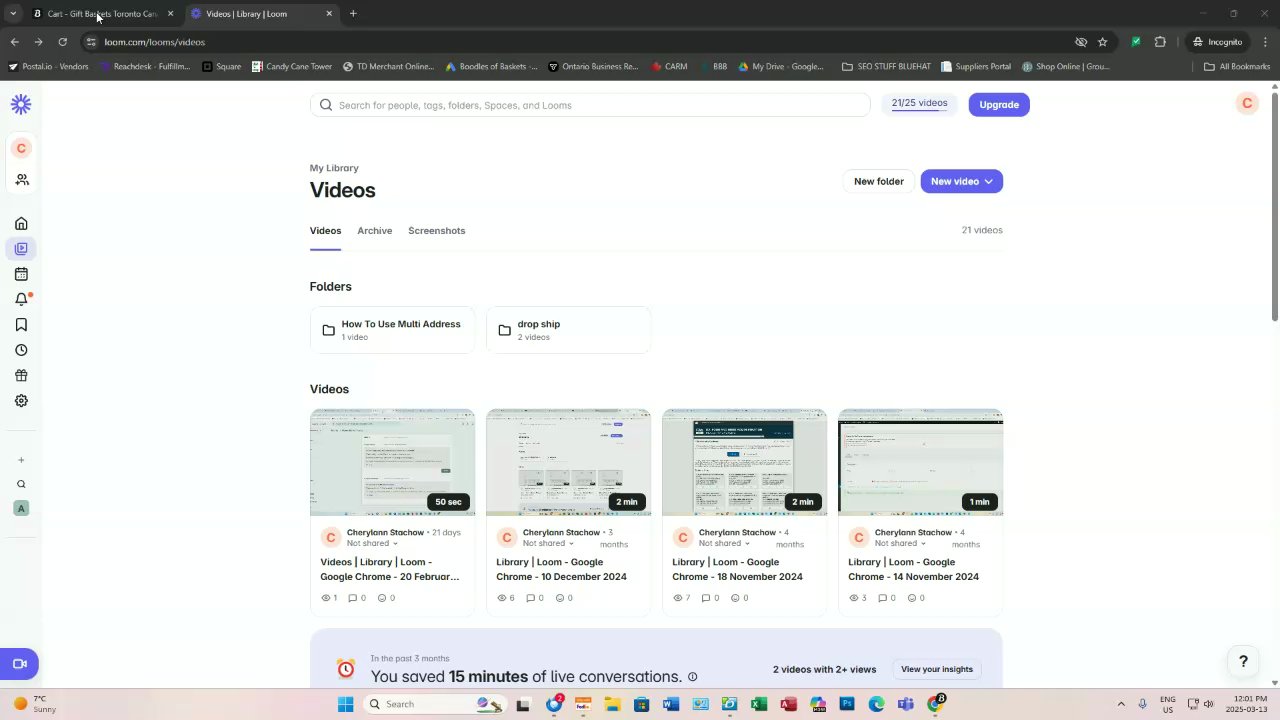Open the green A space icon
1280x720 pixels.
coord(21,508)
